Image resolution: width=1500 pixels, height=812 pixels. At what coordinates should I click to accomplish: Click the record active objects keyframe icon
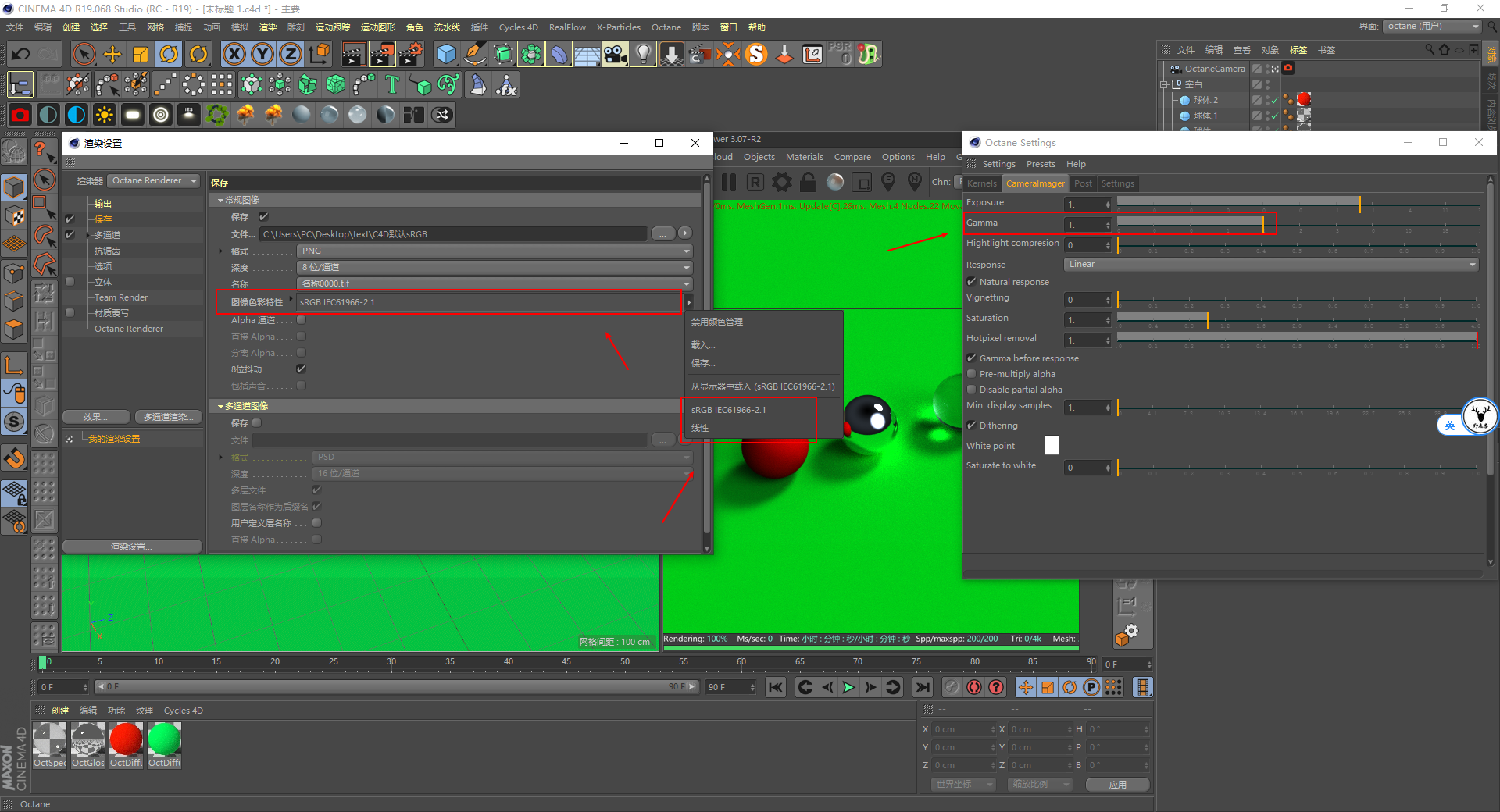click(x=952, y=687)
